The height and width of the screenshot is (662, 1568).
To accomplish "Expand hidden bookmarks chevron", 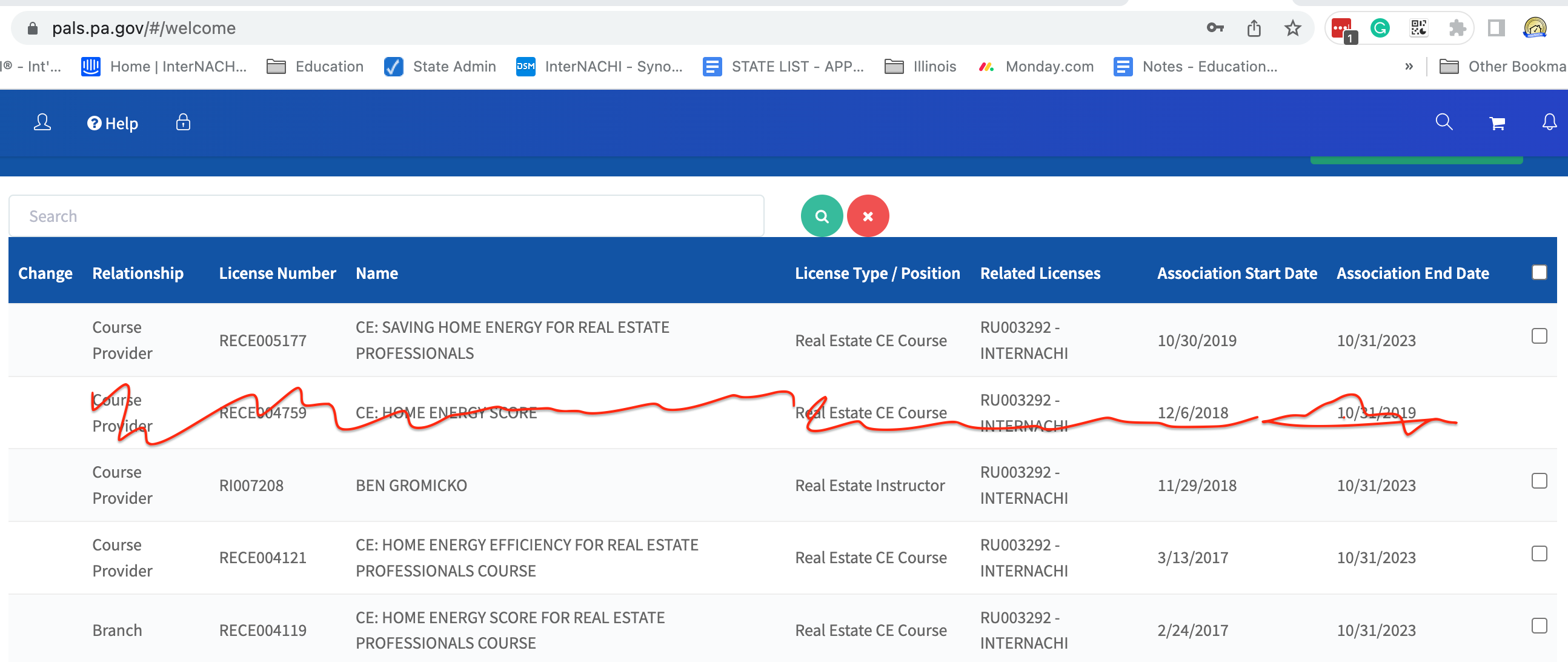I will 1409,67.
